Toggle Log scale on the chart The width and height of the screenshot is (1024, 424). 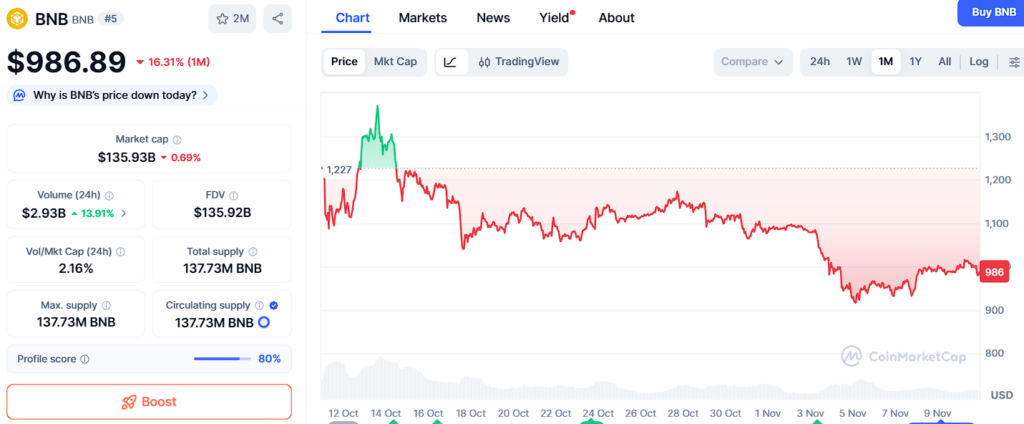click(978, 62)
